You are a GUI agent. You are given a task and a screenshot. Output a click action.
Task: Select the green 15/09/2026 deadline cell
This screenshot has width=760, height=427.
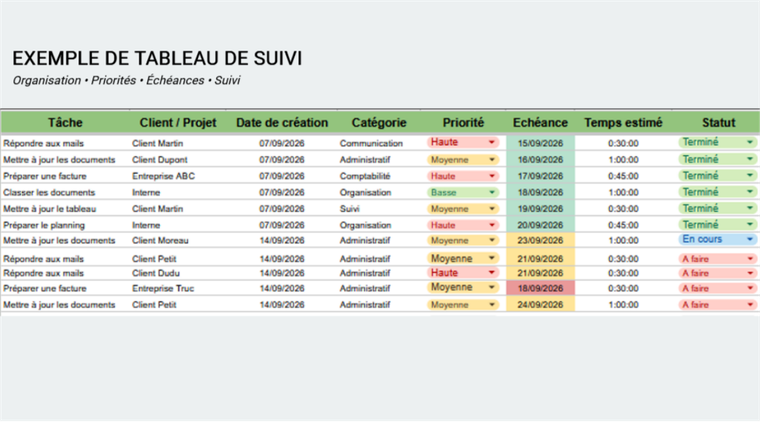click(540, 143)
